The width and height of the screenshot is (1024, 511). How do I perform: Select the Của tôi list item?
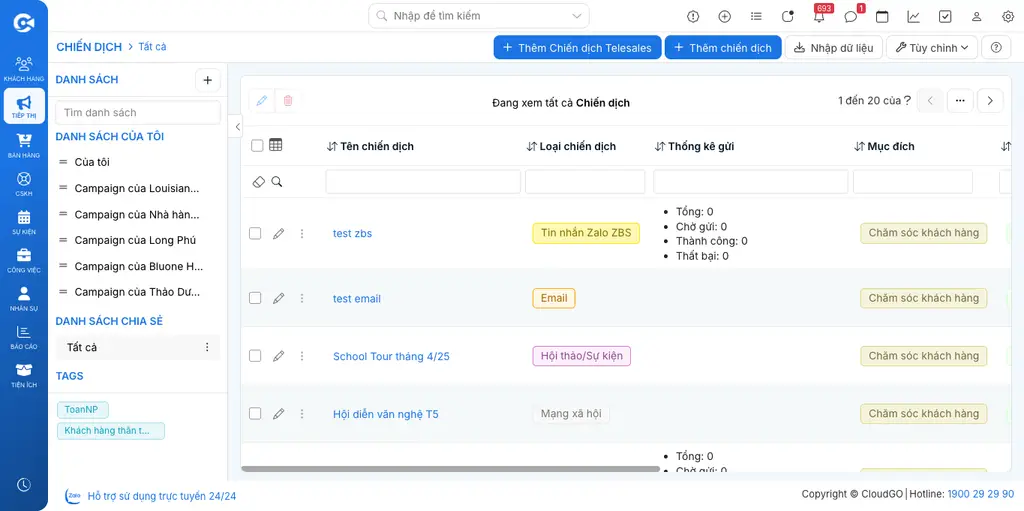tap(92, 162)
